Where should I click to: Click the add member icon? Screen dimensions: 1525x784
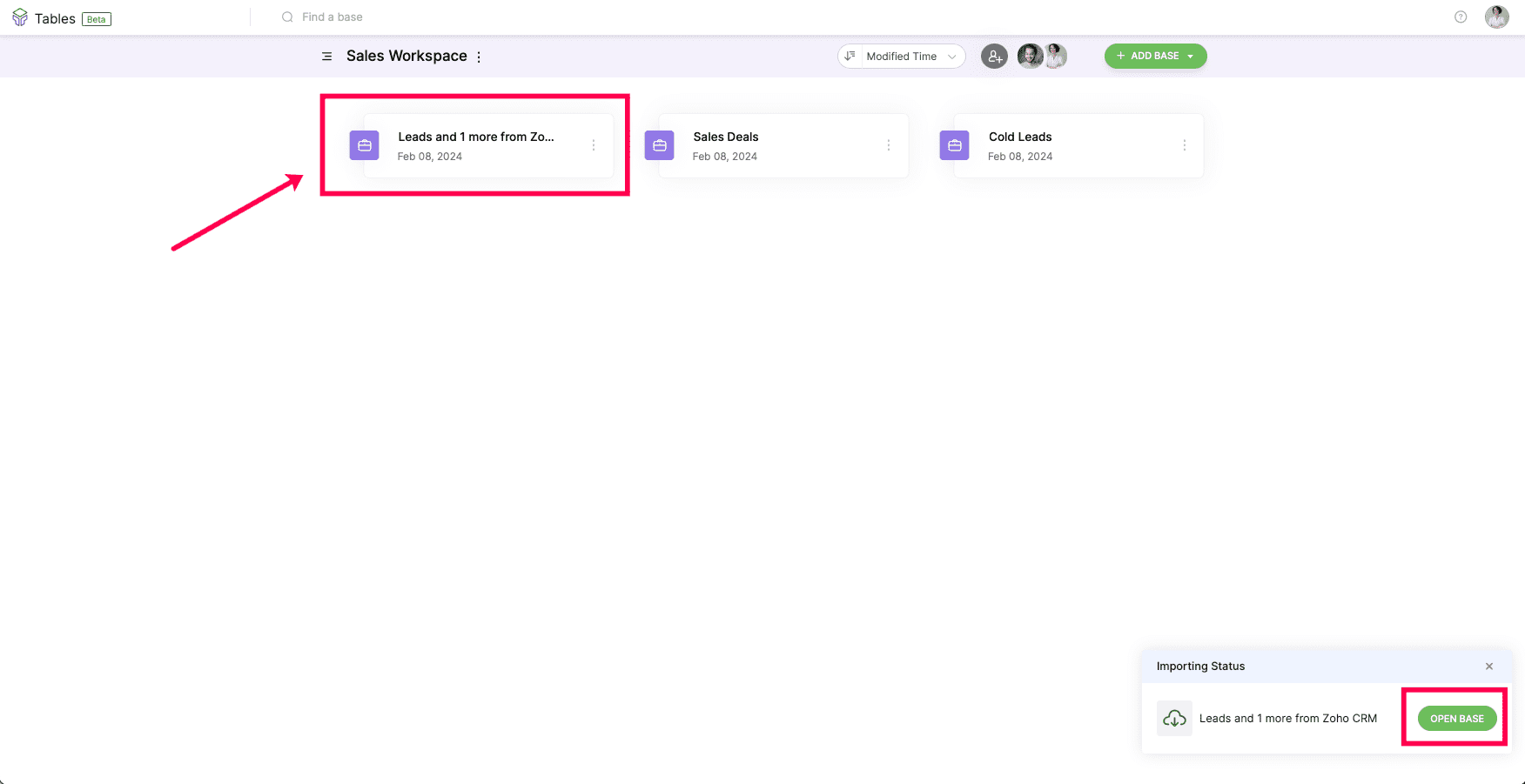pyautogui.click(x=994, y=57)
